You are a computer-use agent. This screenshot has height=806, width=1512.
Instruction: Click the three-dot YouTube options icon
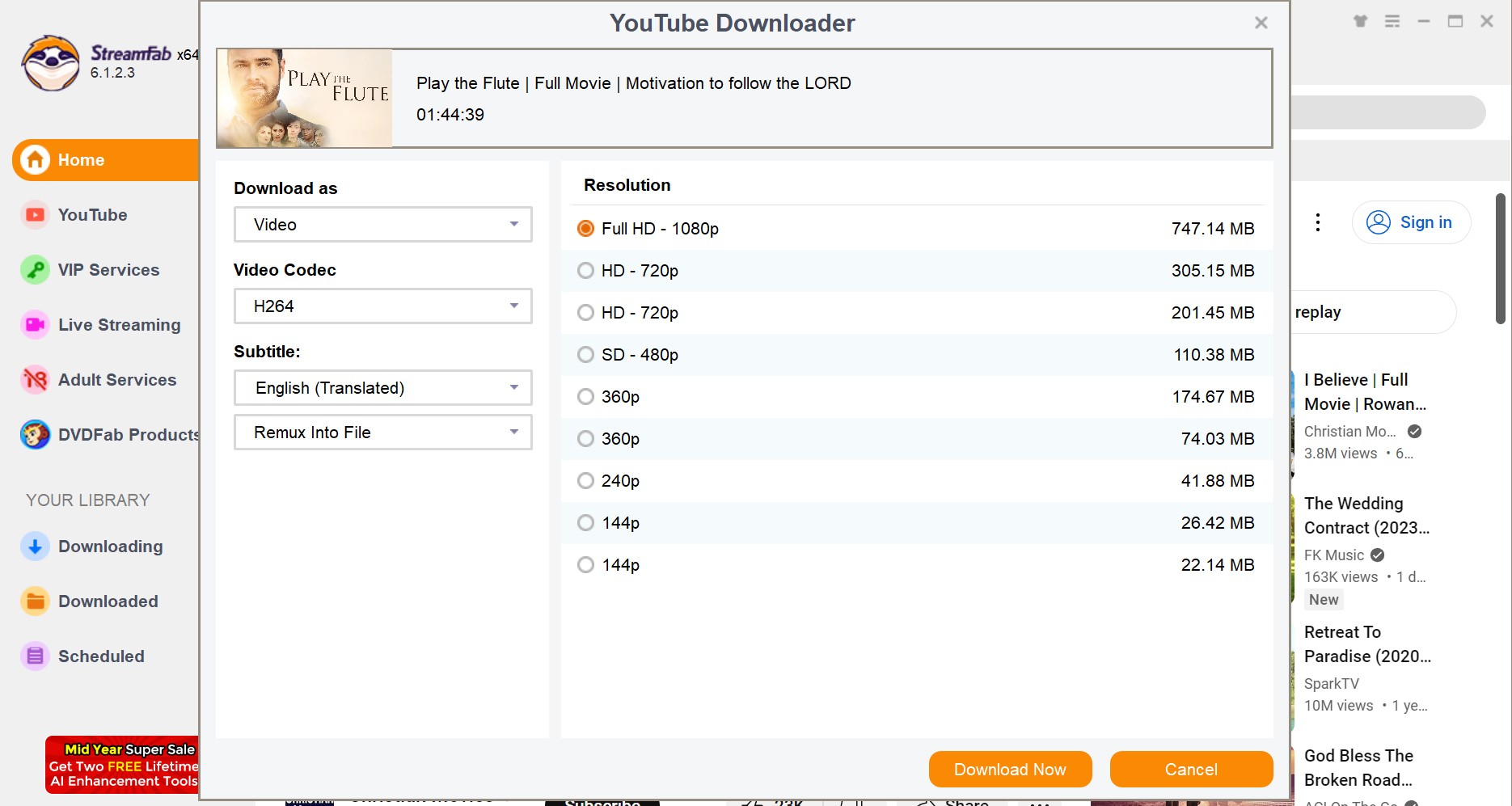coord(1318,222)
